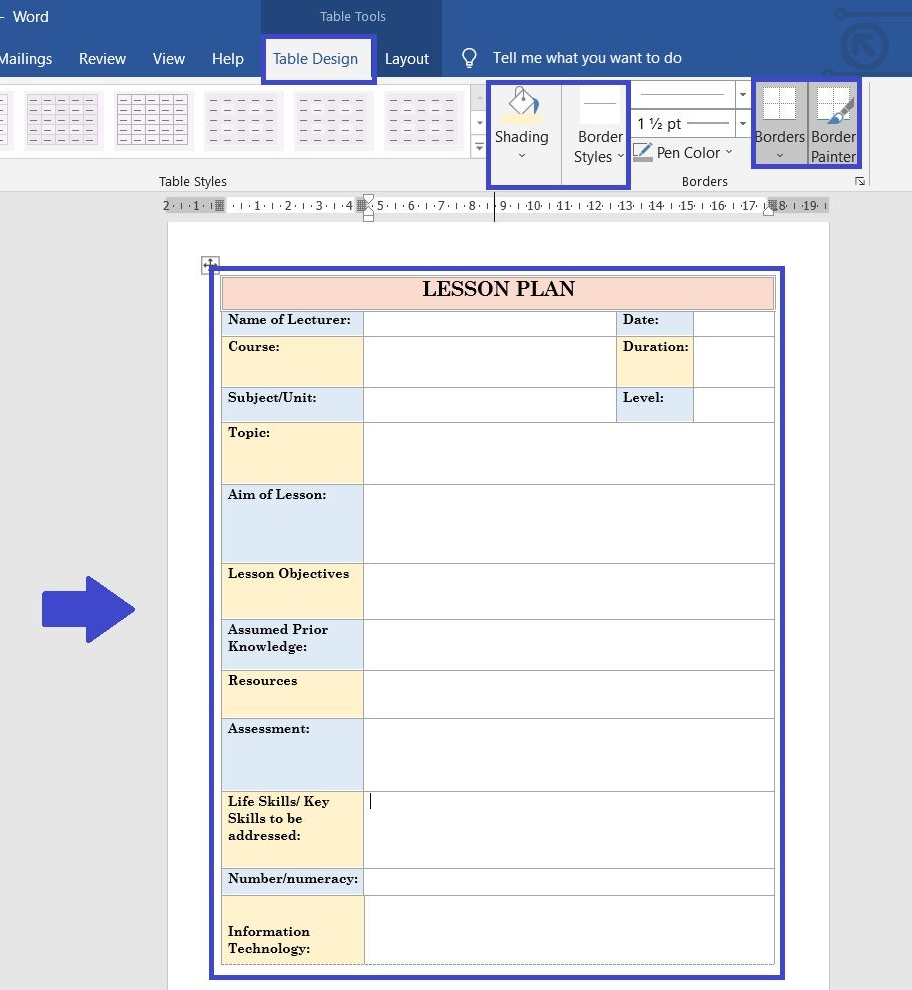Click the Table Styles dialog launcher
This screenshot has height=990, width=912.
click(860, 181)
